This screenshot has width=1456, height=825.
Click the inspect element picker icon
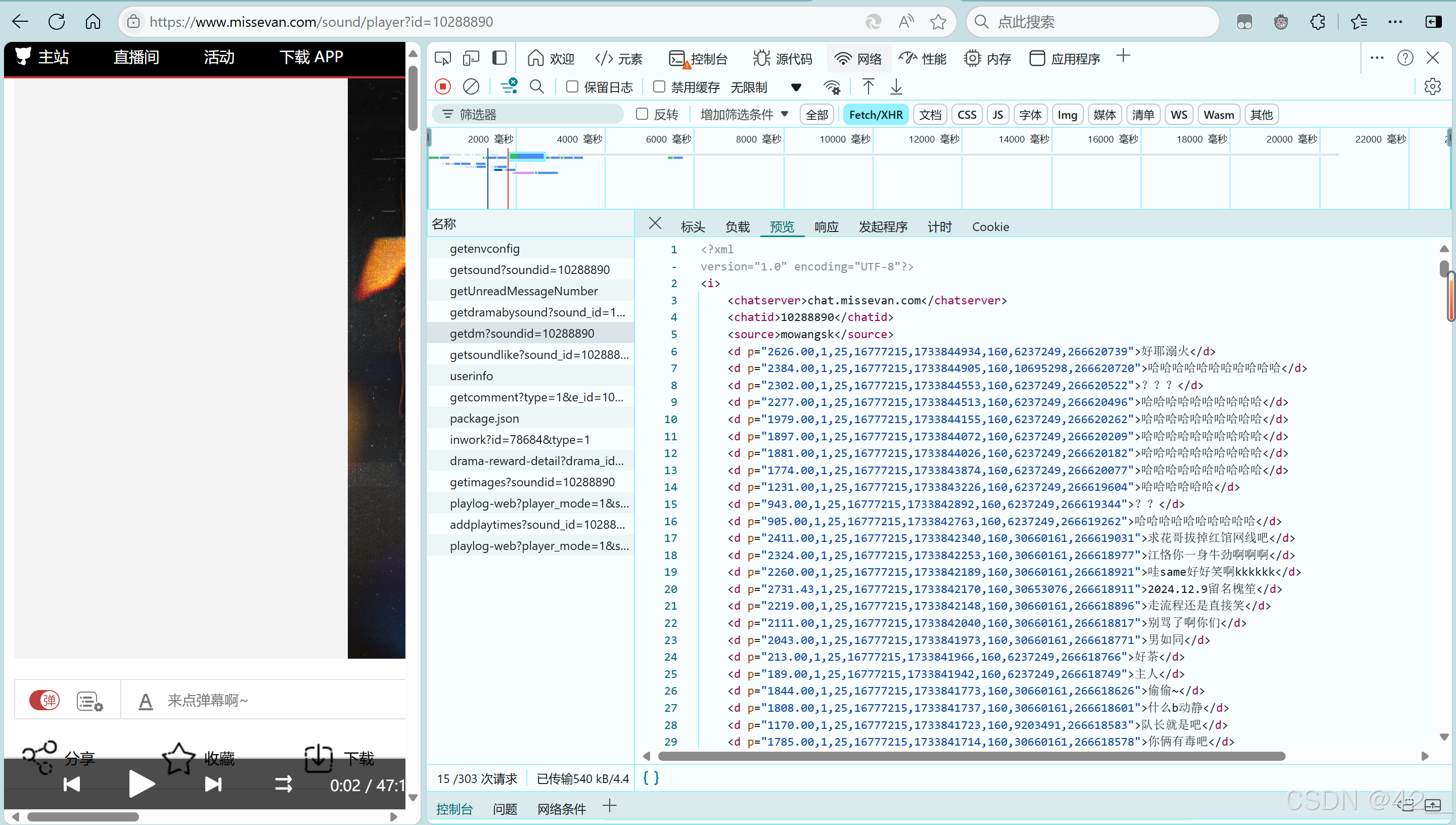(442, 58)
